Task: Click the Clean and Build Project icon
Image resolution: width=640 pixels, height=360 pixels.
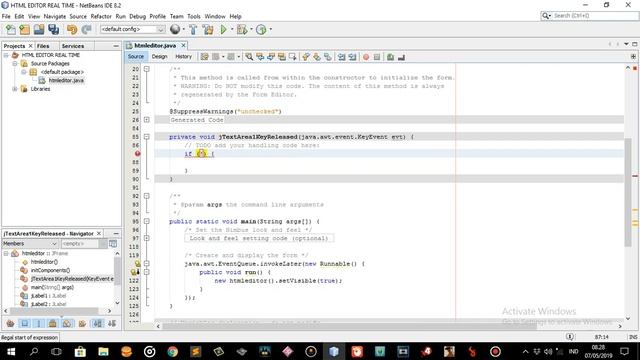Action: click(x=208, y=29)
